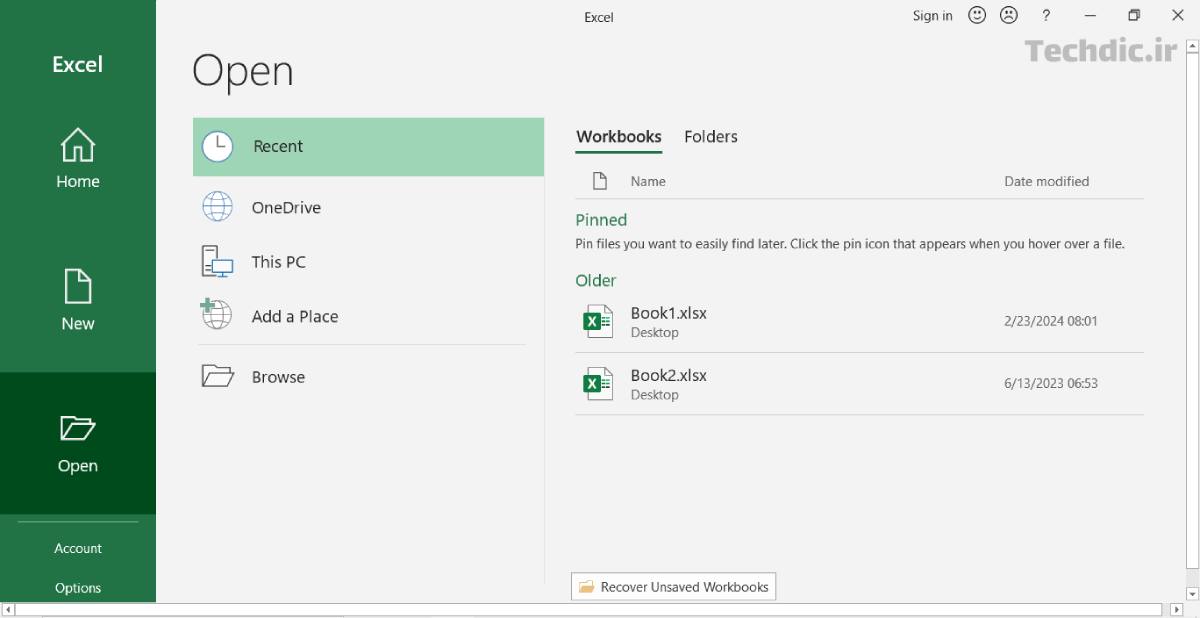Click the Browse folder icon
Screen dimensions: 1200x618
click(217, 376)
